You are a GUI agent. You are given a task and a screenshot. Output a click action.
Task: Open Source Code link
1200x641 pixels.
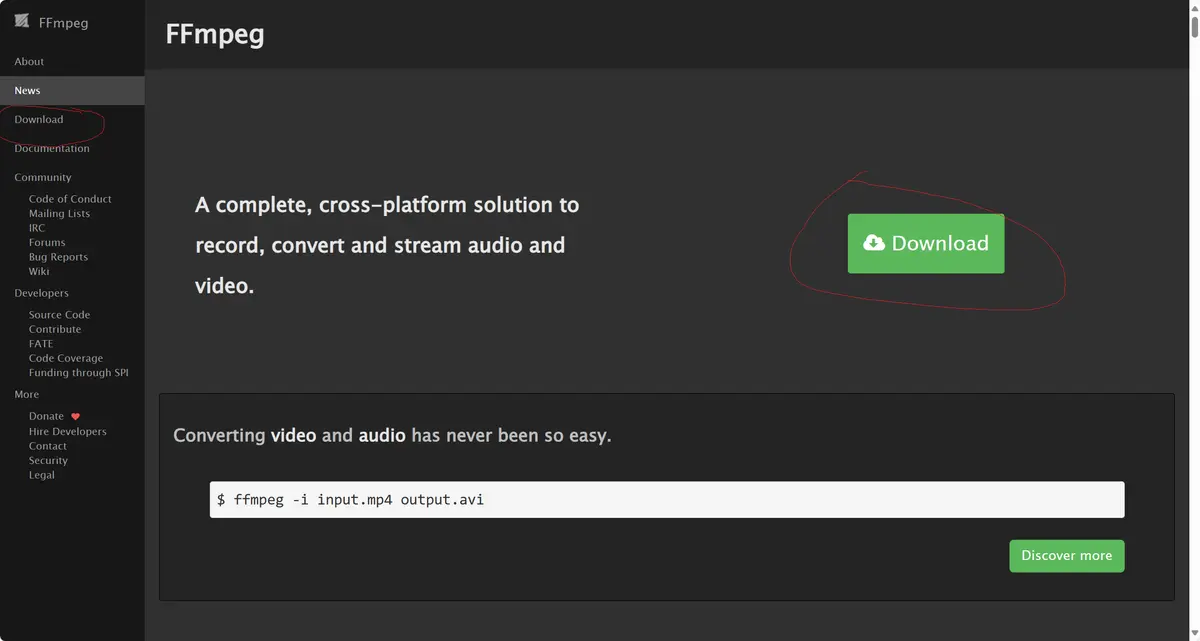[59, 314]
